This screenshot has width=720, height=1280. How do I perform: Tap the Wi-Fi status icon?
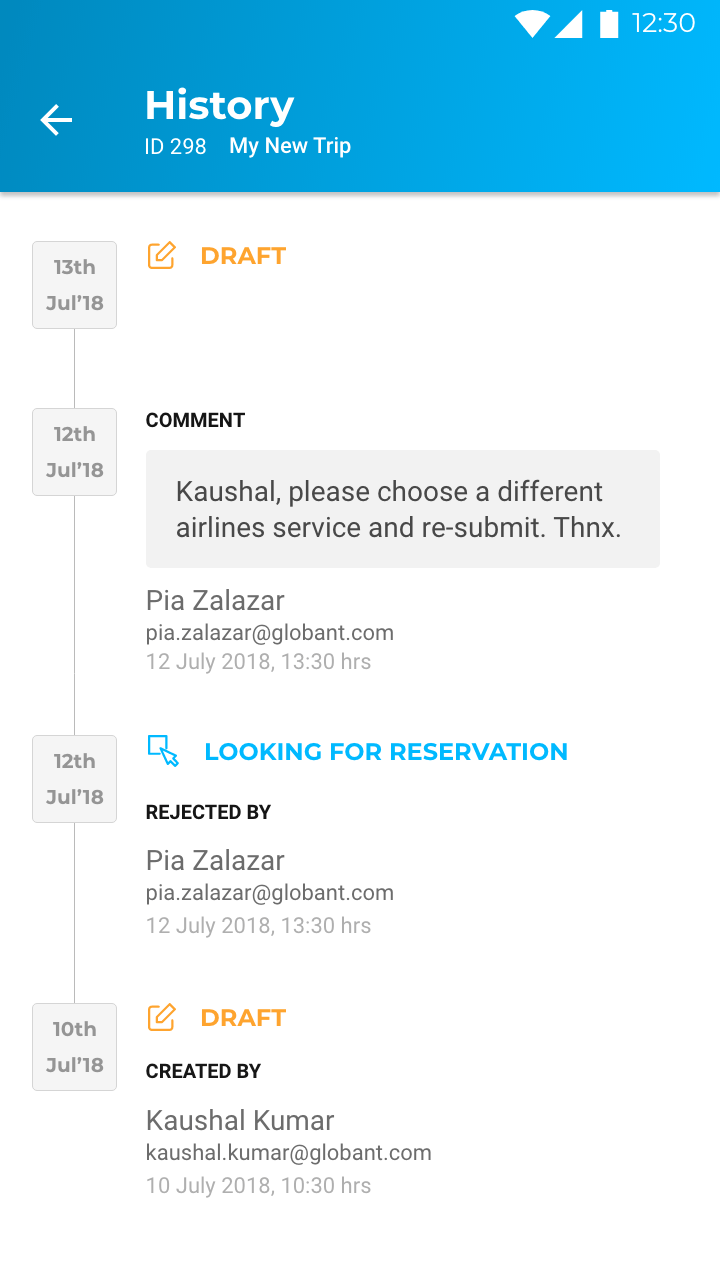point(532,24)
